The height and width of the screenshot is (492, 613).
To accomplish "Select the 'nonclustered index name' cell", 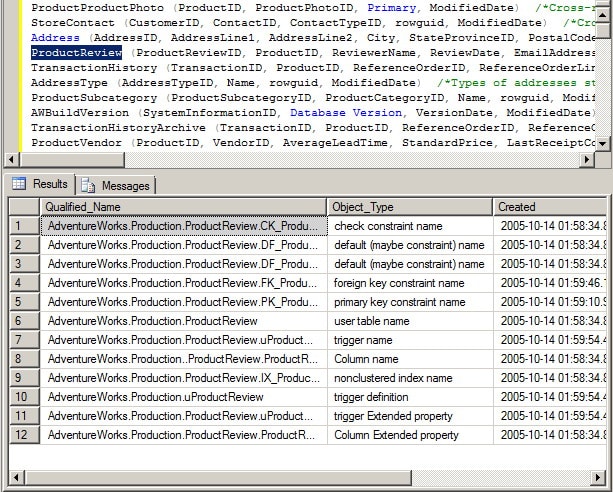I will click(410, 378).
